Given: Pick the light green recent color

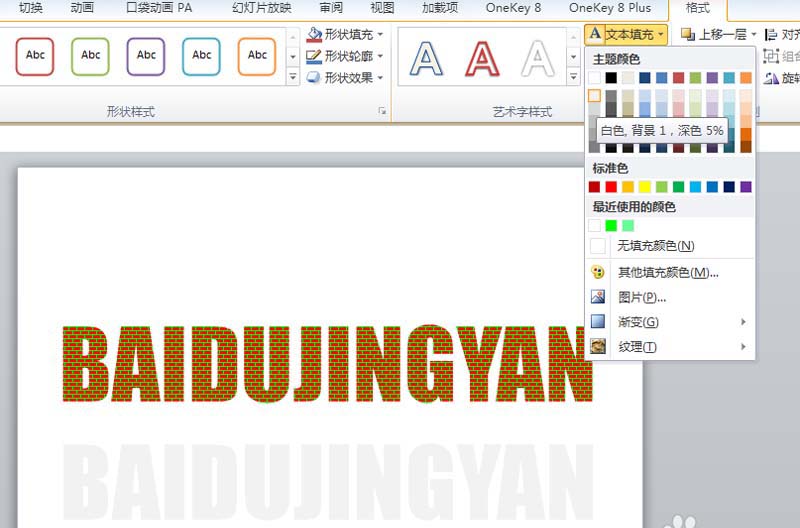Looking at the screenshot, I should [628, 225].
